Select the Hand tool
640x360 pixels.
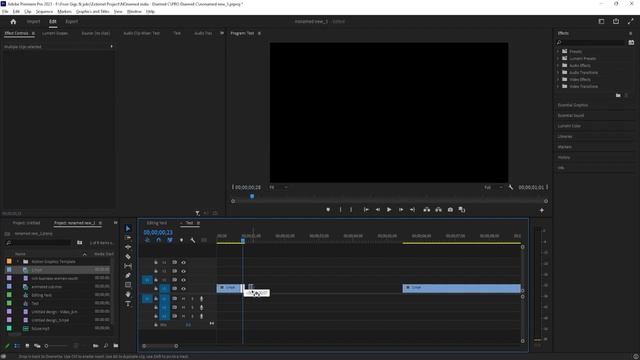[128, 294]
